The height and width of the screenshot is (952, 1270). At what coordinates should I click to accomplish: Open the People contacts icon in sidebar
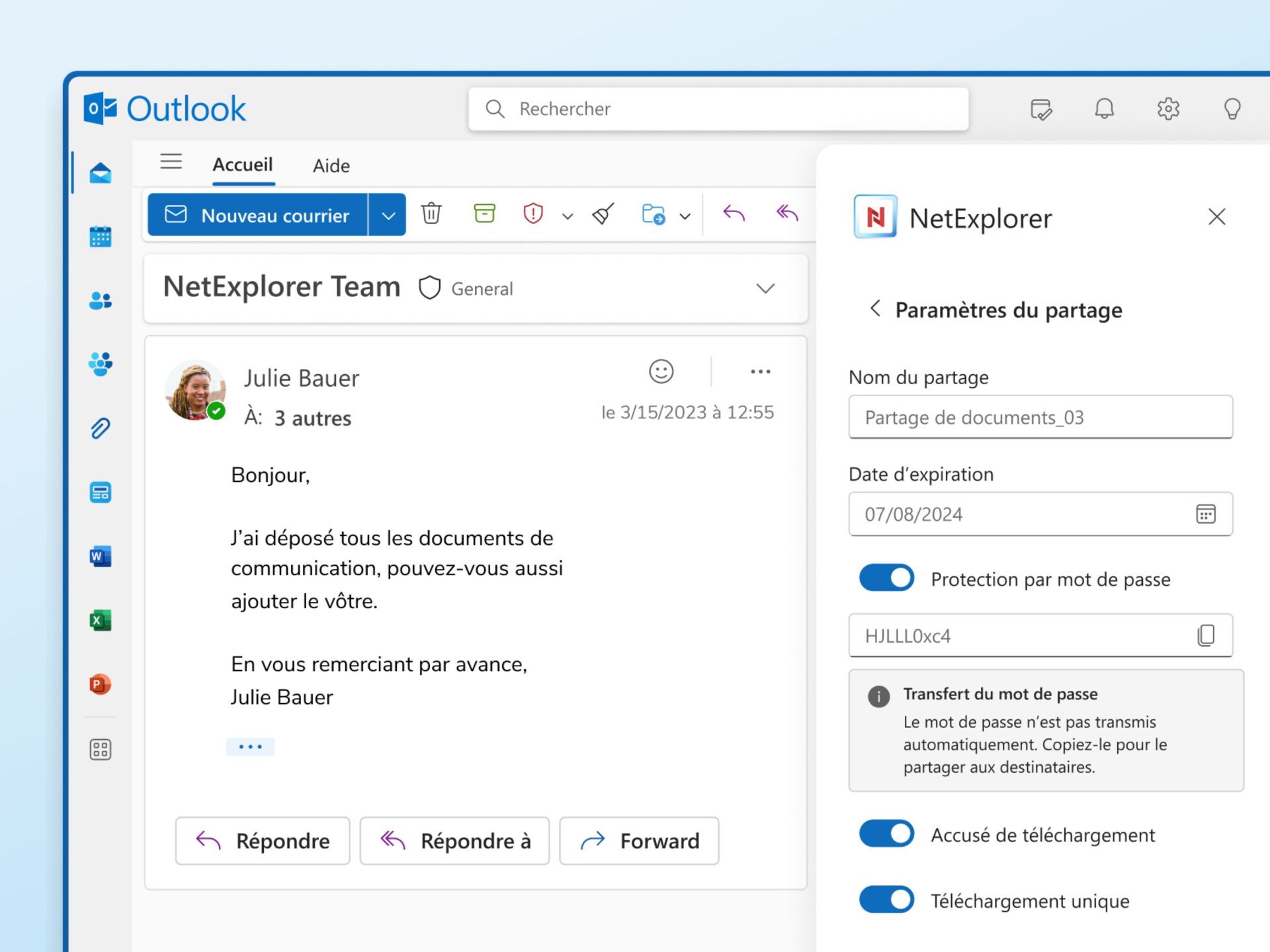pyautogui.click(x=101, y=301)
